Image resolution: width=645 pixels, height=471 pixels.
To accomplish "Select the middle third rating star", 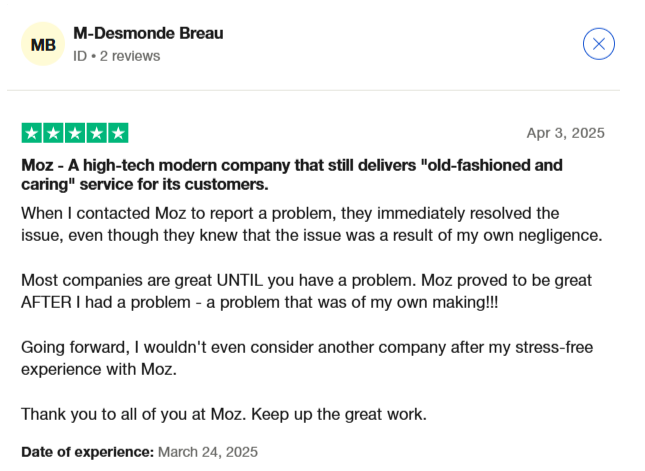I will [75, 133].
